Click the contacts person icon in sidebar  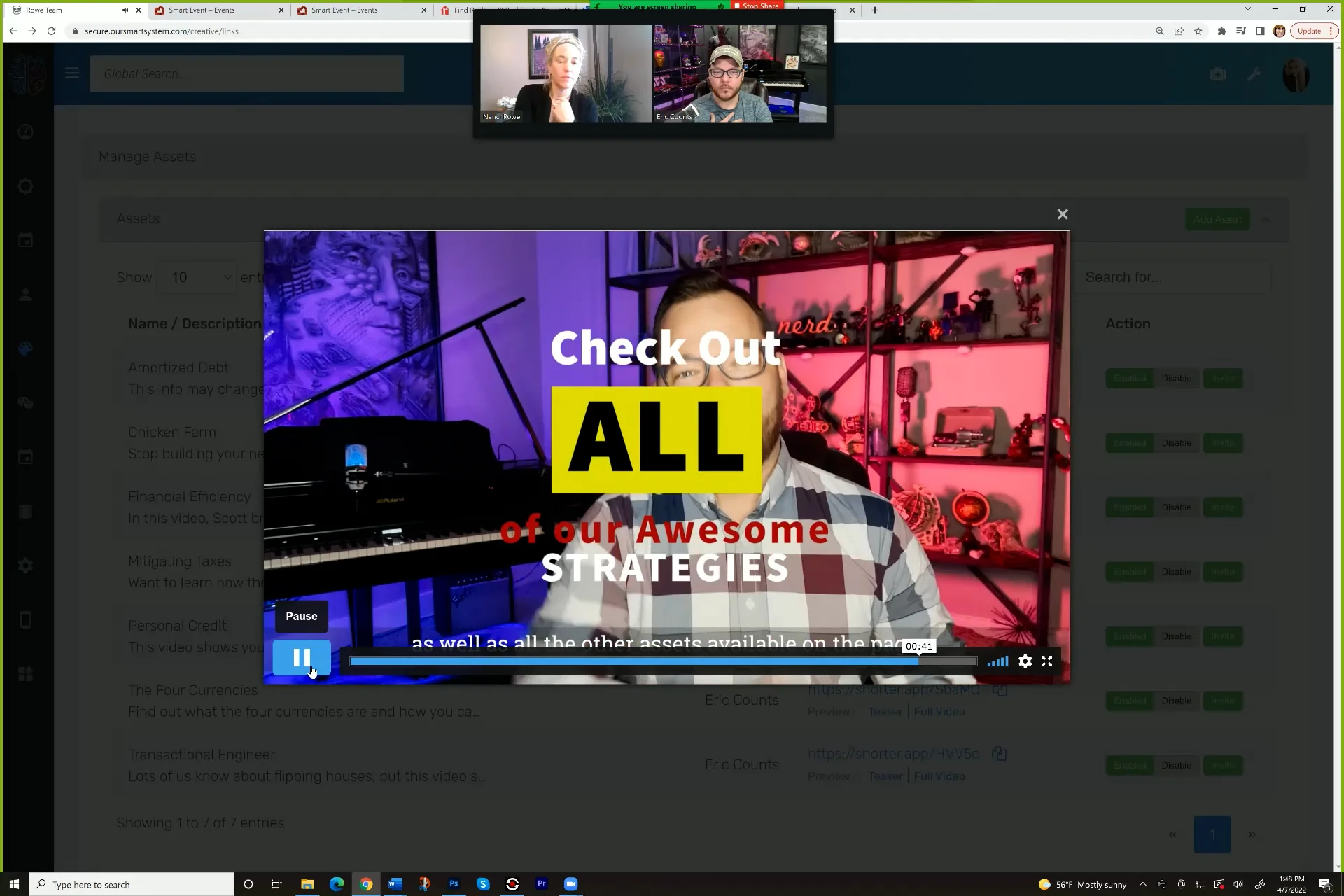[x=26, y=295]
